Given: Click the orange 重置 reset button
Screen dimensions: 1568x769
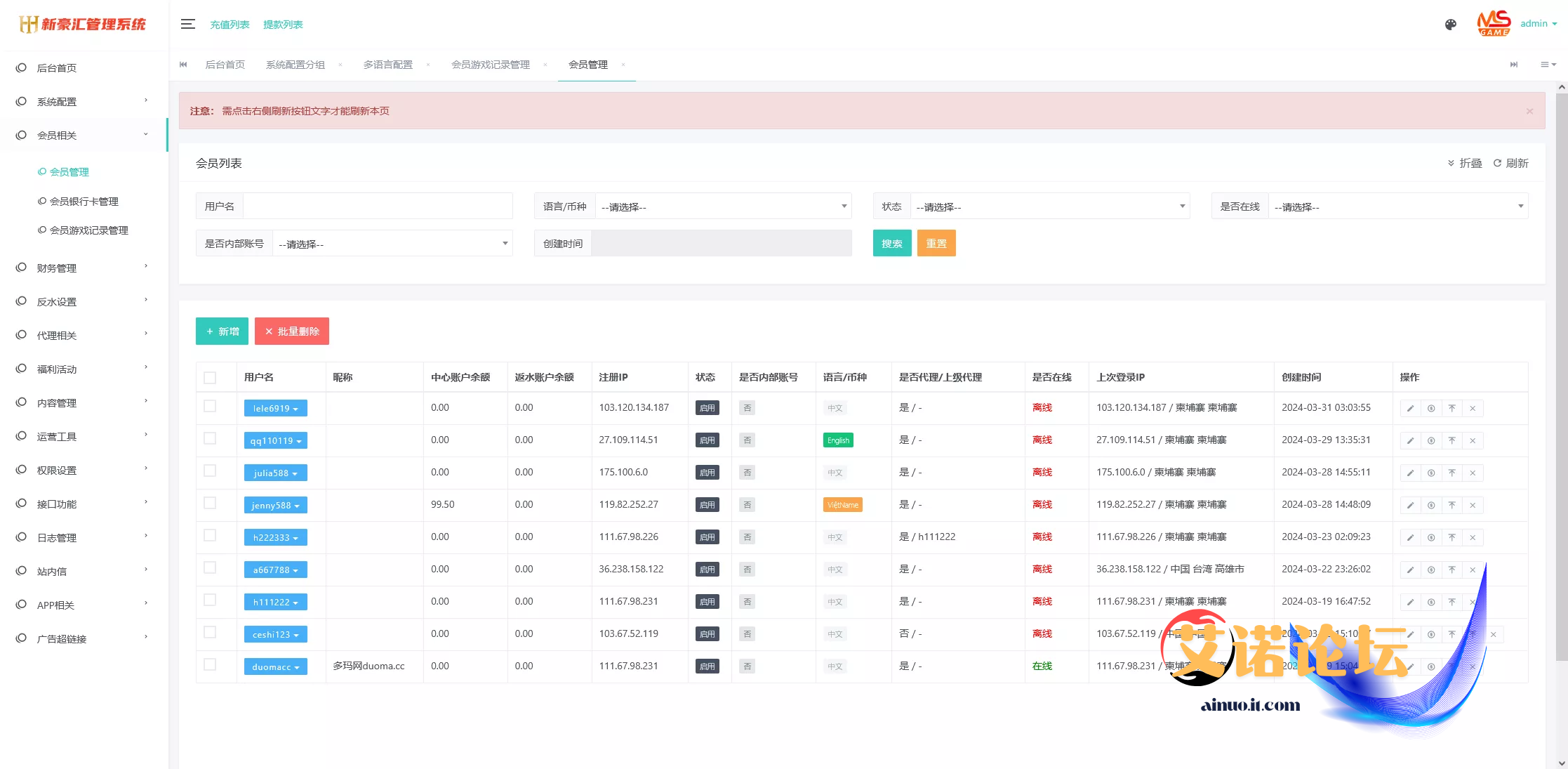Looking at the screenshot, I should click(x=936, y=244).
